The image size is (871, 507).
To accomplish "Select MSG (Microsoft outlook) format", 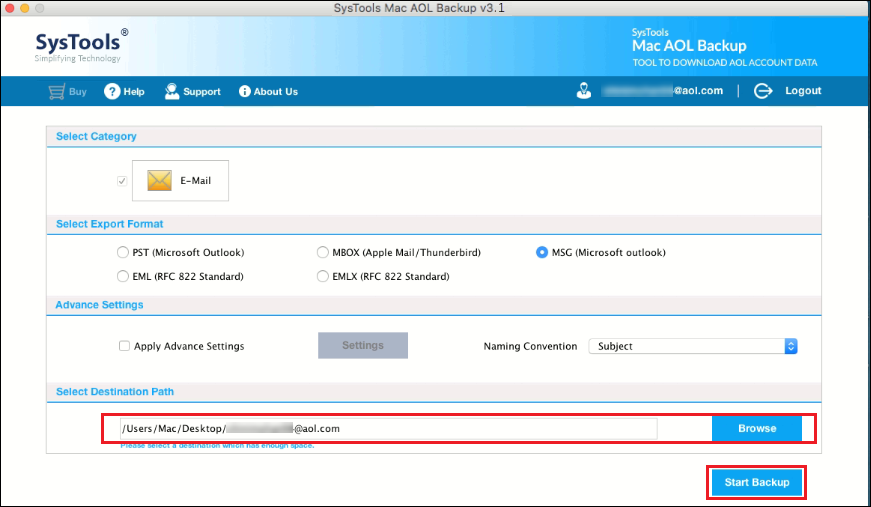I will [542, 252].
